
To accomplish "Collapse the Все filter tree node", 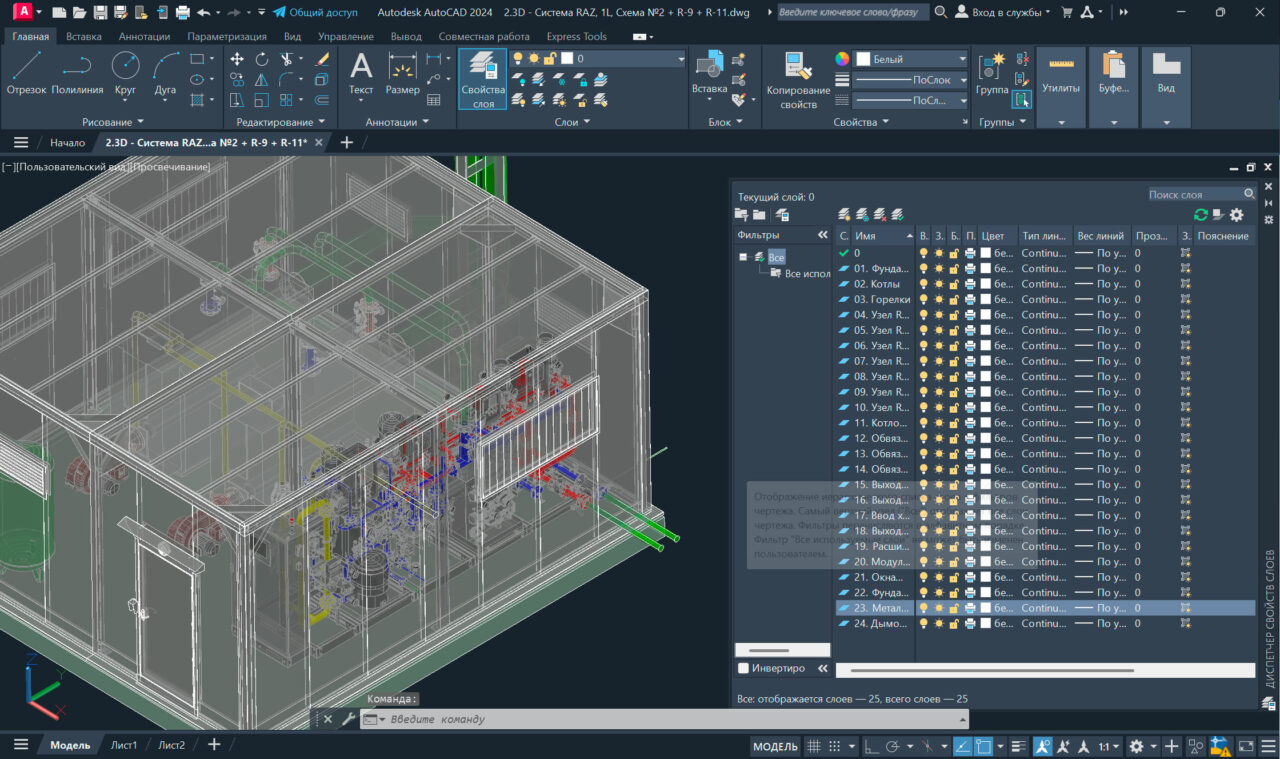I will point(743,257).
